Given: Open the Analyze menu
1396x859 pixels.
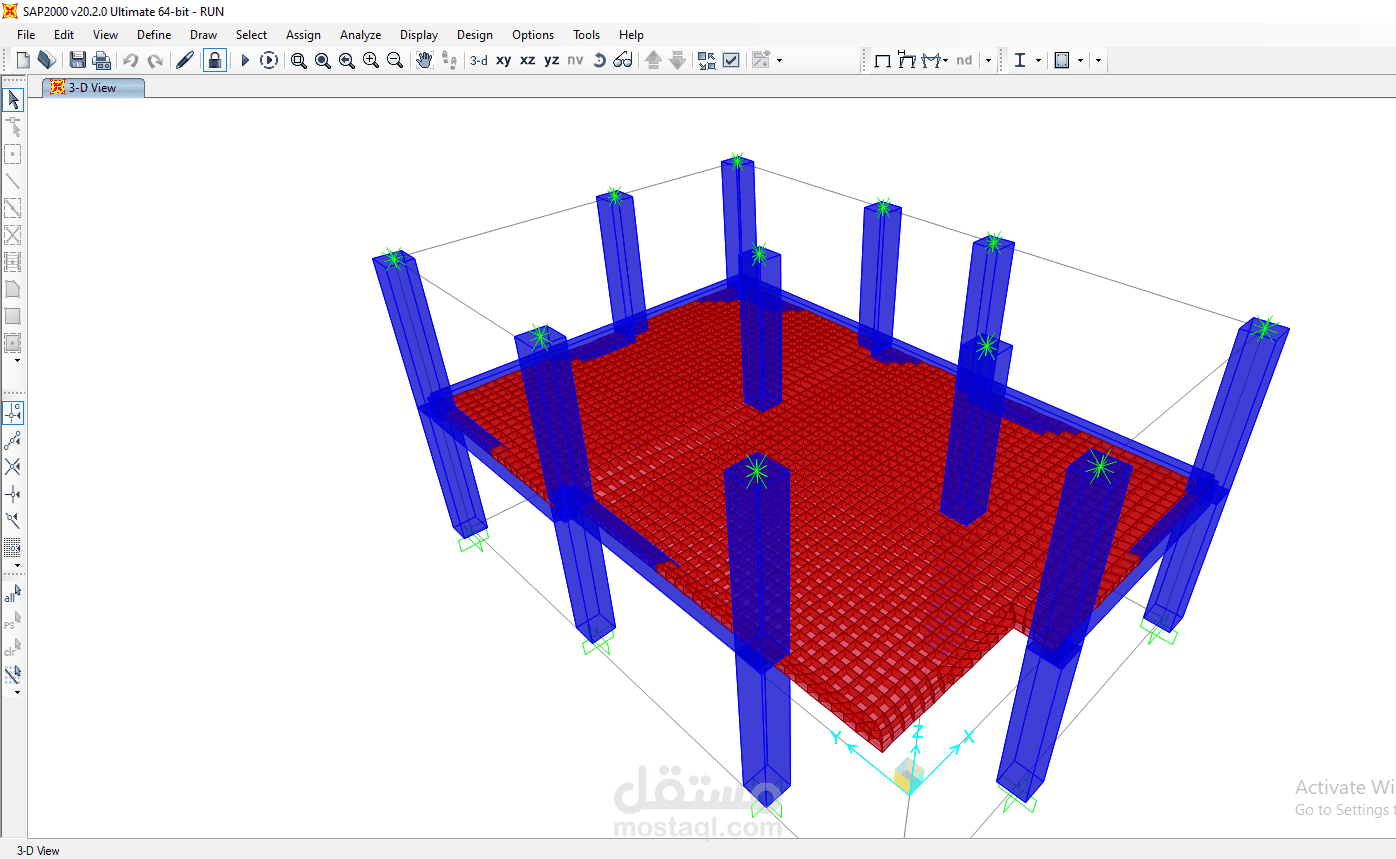Looking at the screenshot, I should click(x=360, y=34).
